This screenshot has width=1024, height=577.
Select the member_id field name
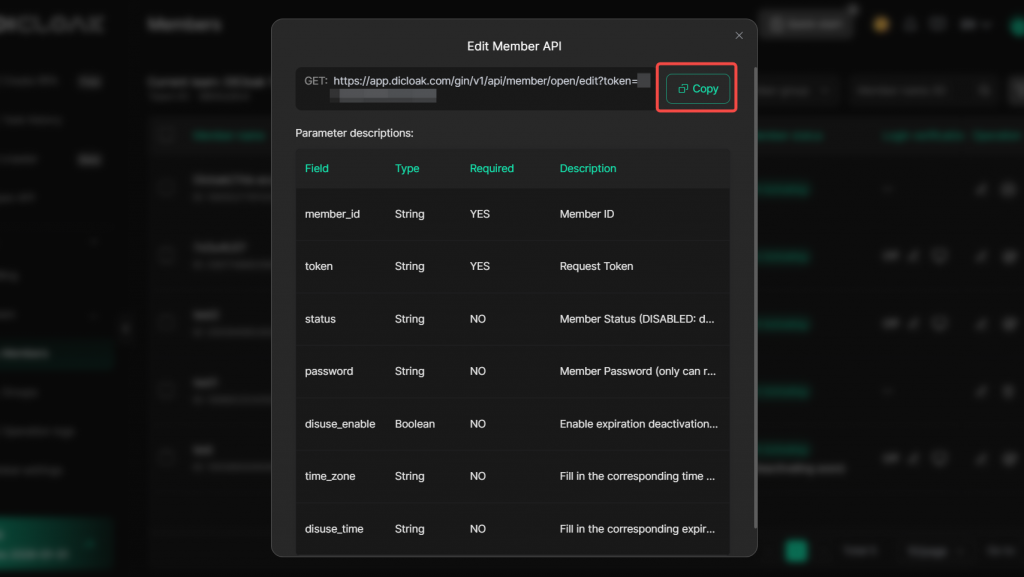(x=332, y=214)
